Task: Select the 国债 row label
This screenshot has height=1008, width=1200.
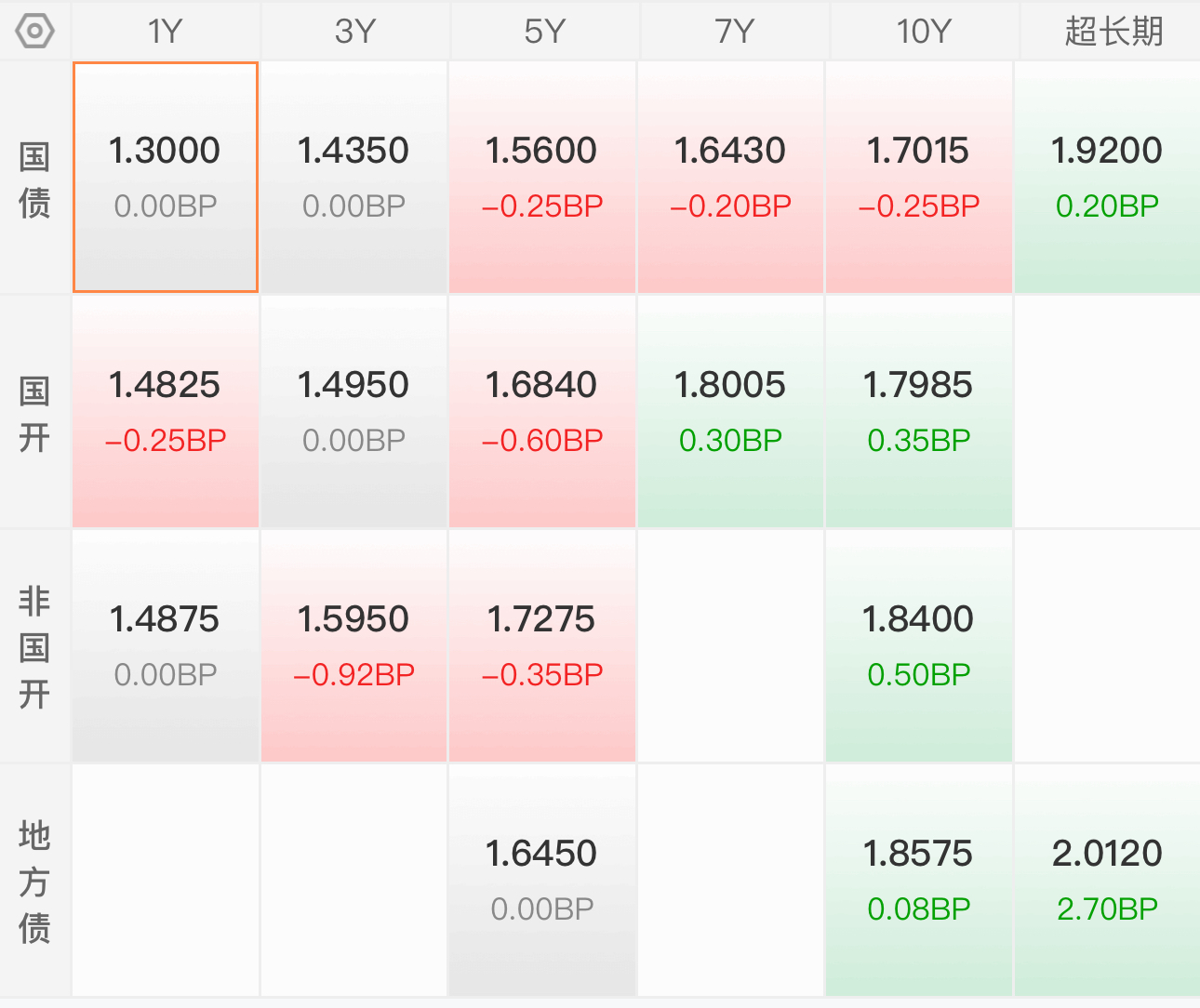Action: (x=34, y=179)
